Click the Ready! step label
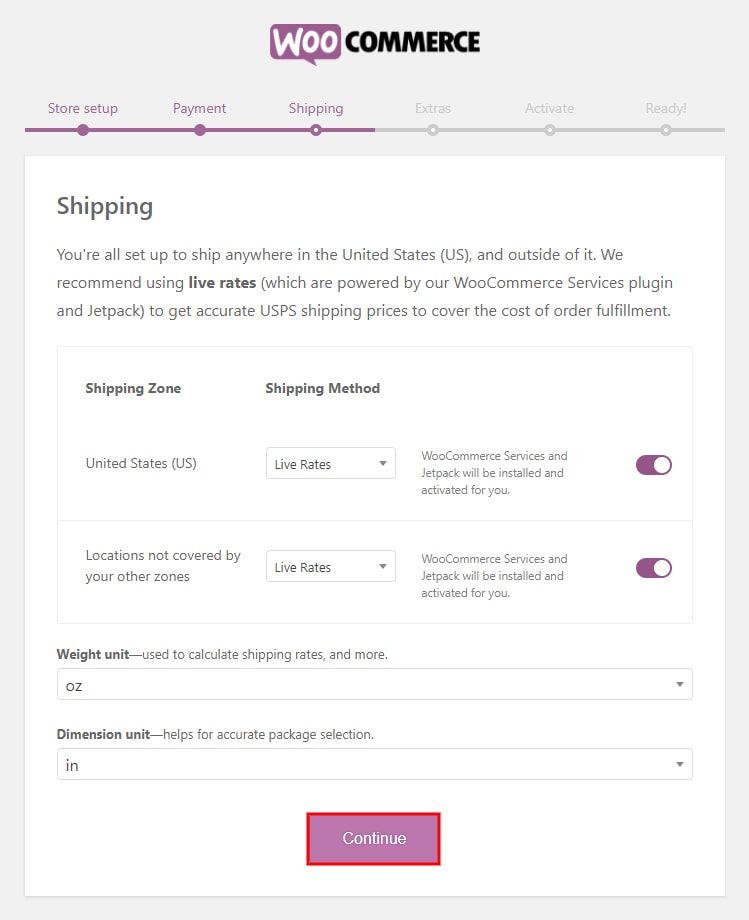 tap(665, 109)
